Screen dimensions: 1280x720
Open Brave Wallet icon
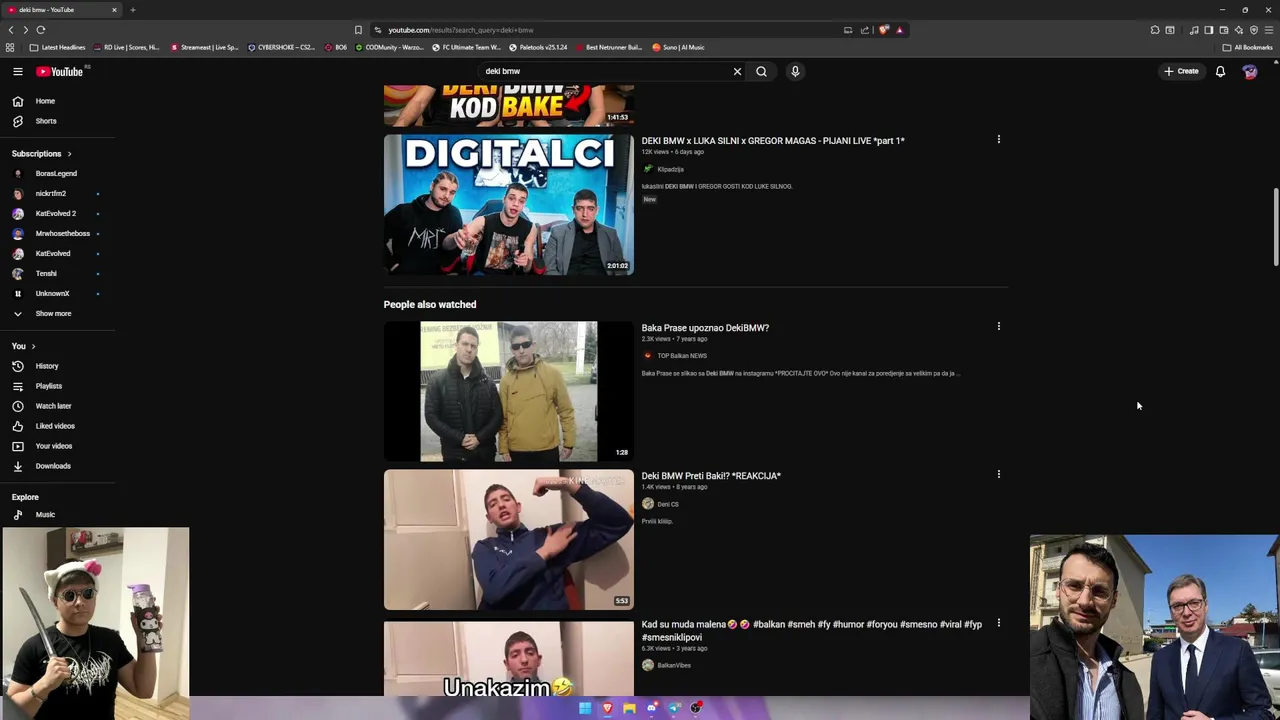coord(1223,30)
